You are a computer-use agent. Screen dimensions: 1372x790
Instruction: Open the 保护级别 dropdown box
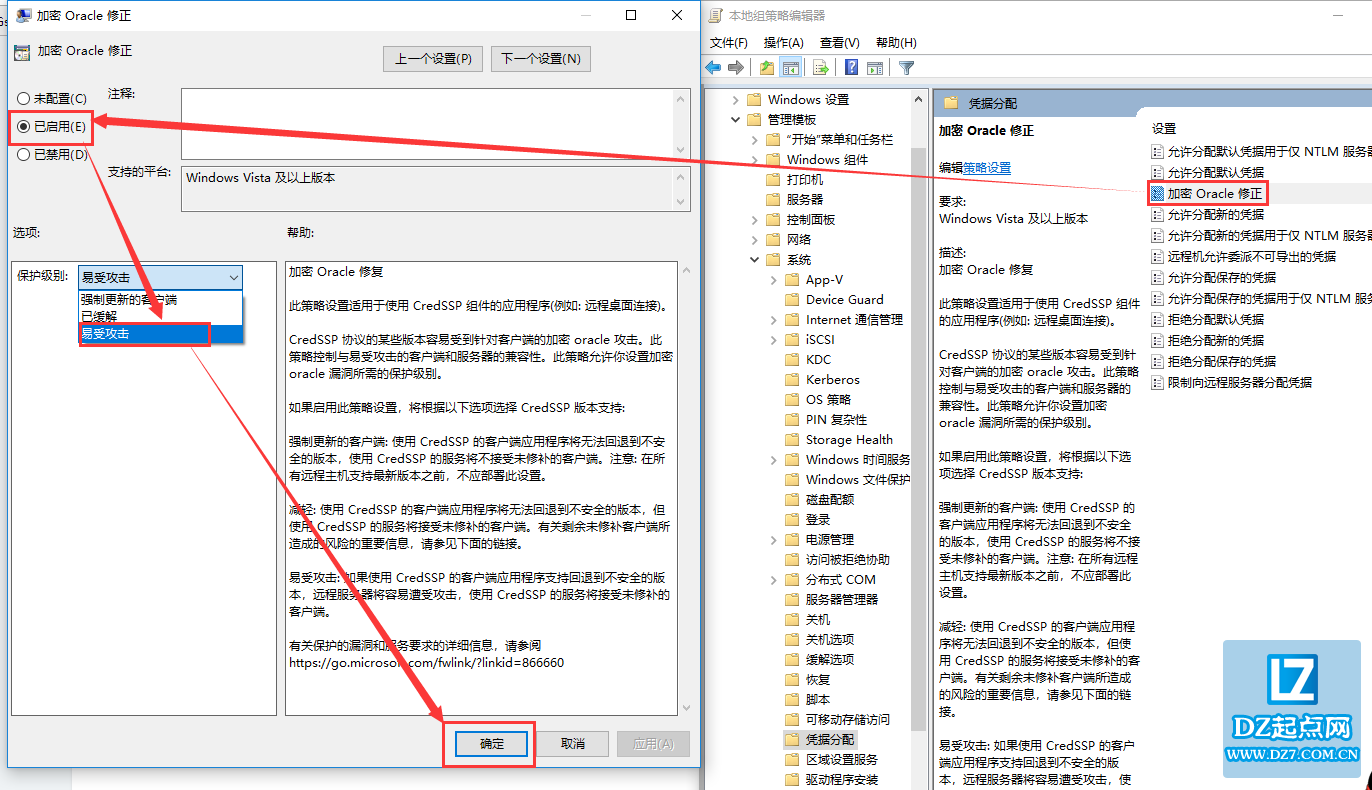(160, 277)
